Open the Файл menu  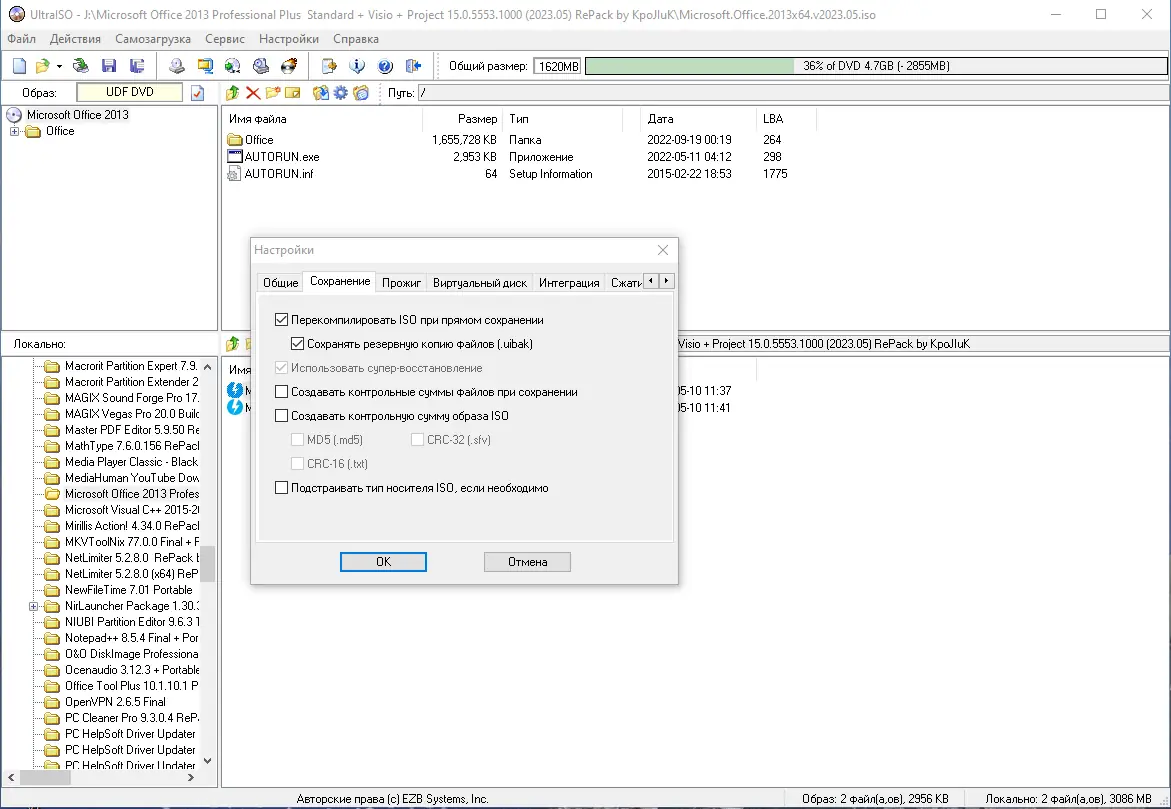[x=22, y=39]
